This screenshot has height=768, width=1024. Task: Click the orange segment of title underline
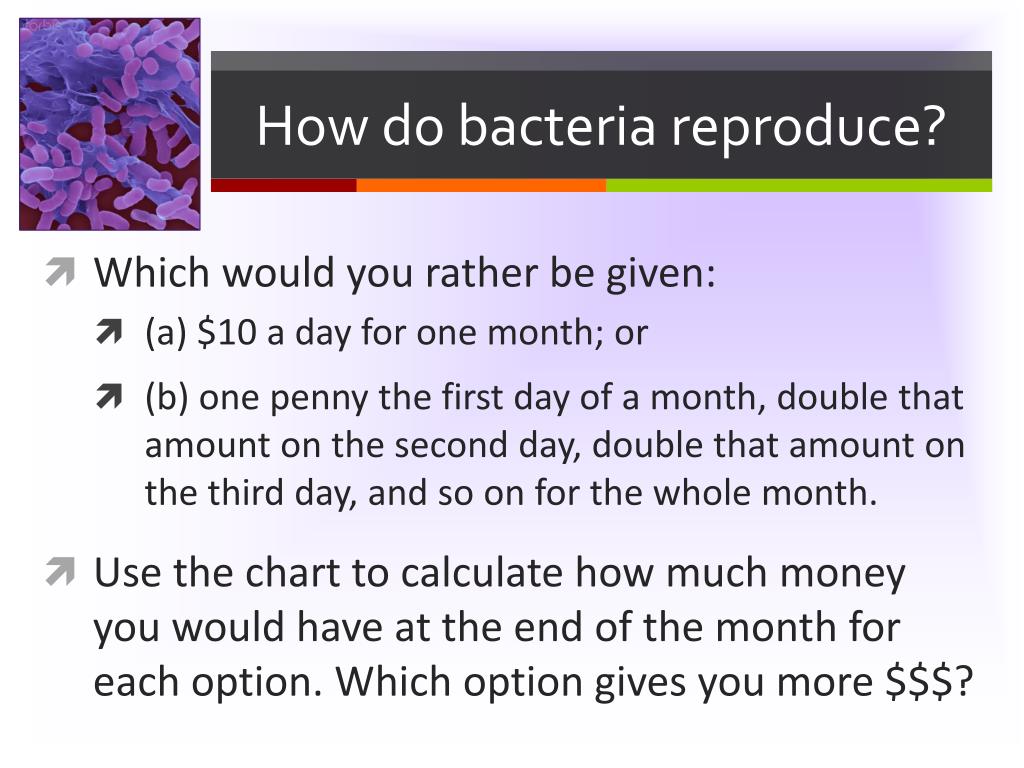click(481, 185)
